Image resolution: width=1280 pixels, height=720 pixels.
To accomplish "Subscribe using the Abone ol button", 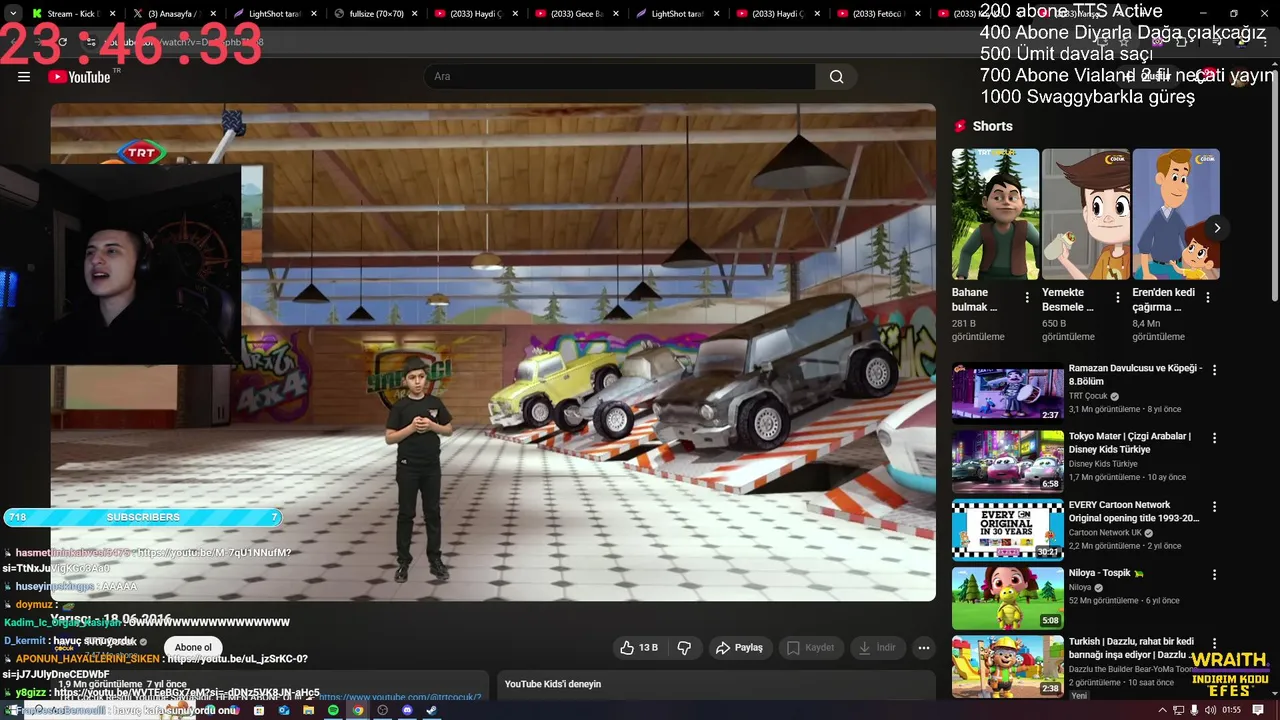I will 193,647.
